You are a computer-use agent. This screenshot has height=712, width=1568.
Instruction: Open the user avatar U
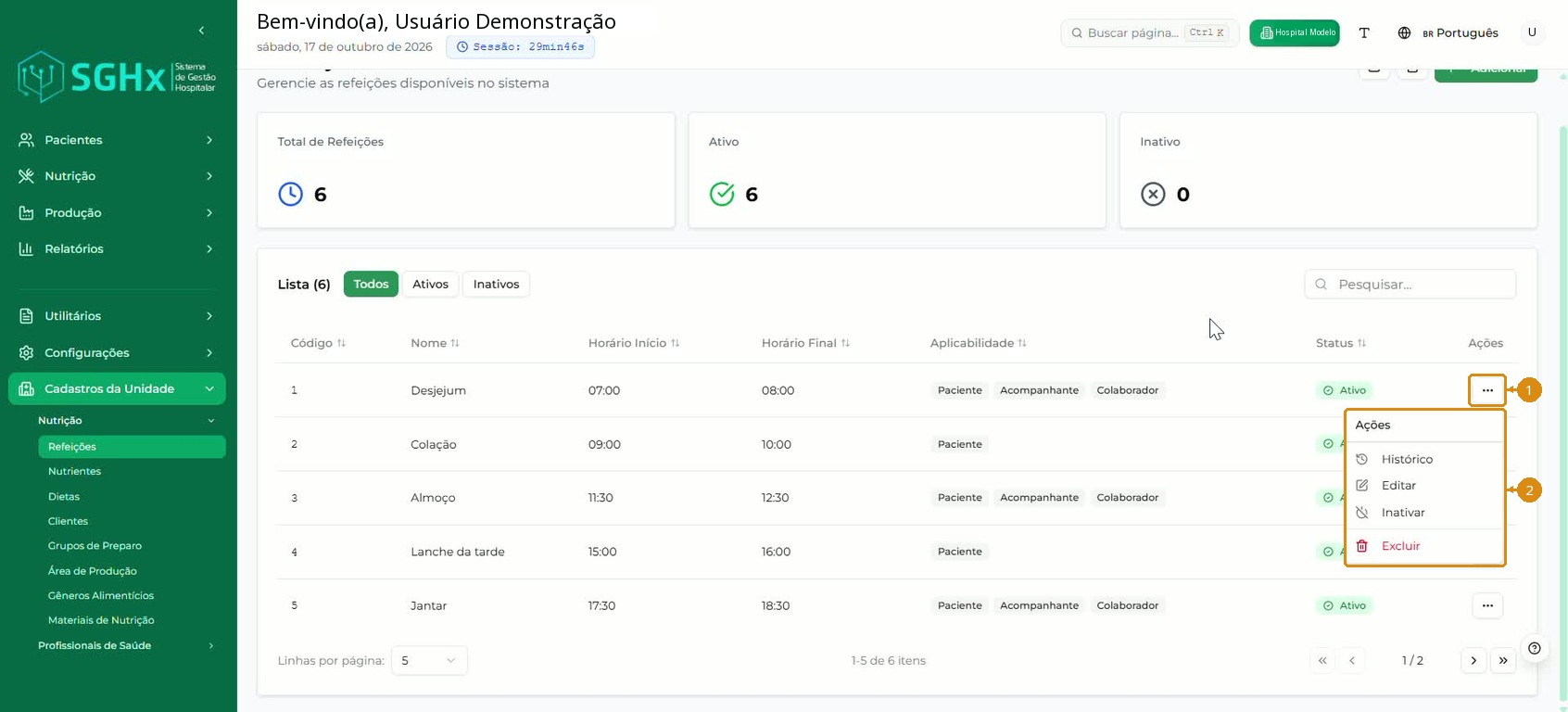(x=1532, y=32)
